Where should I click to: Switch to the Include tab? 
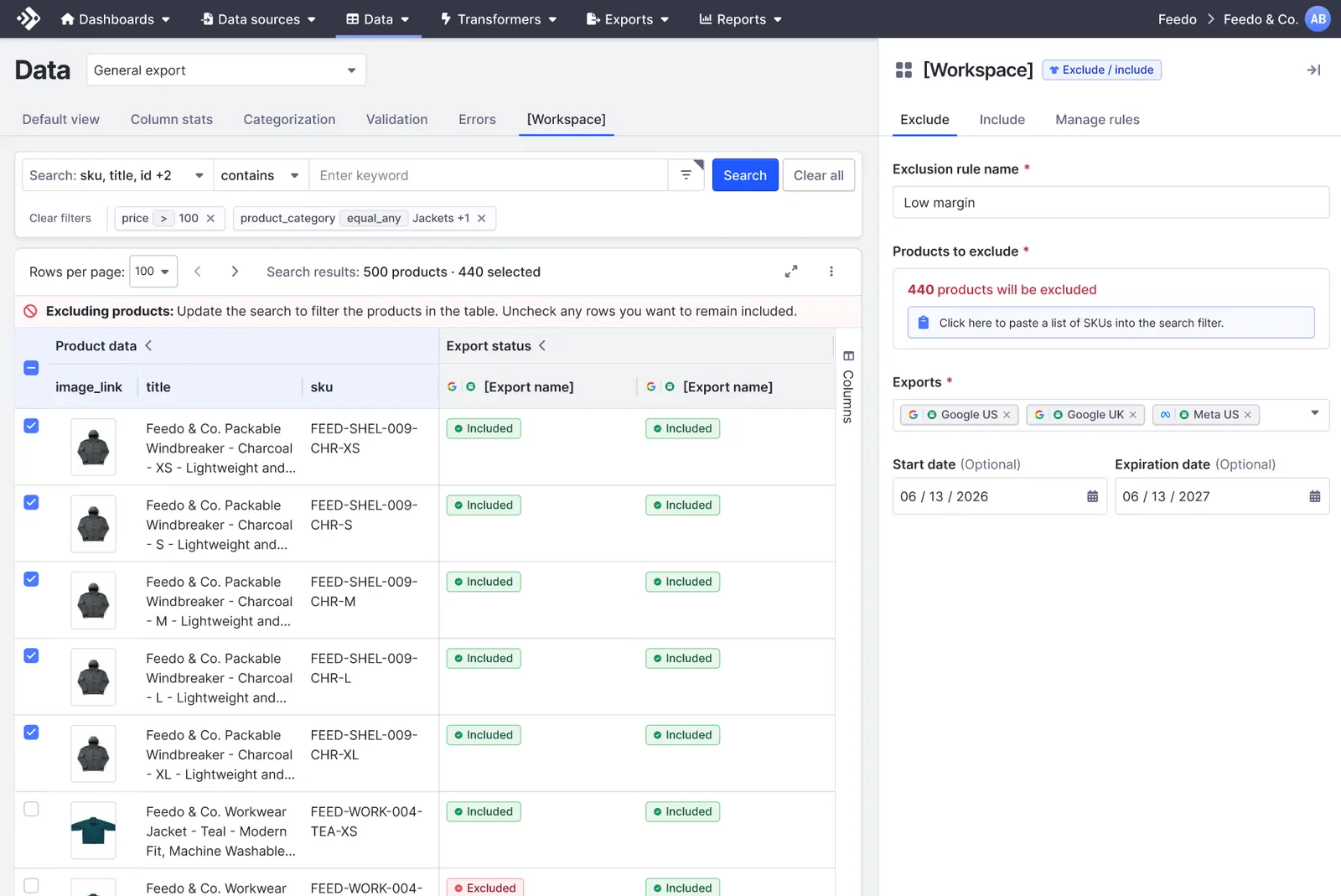(x=1002, y=119)
